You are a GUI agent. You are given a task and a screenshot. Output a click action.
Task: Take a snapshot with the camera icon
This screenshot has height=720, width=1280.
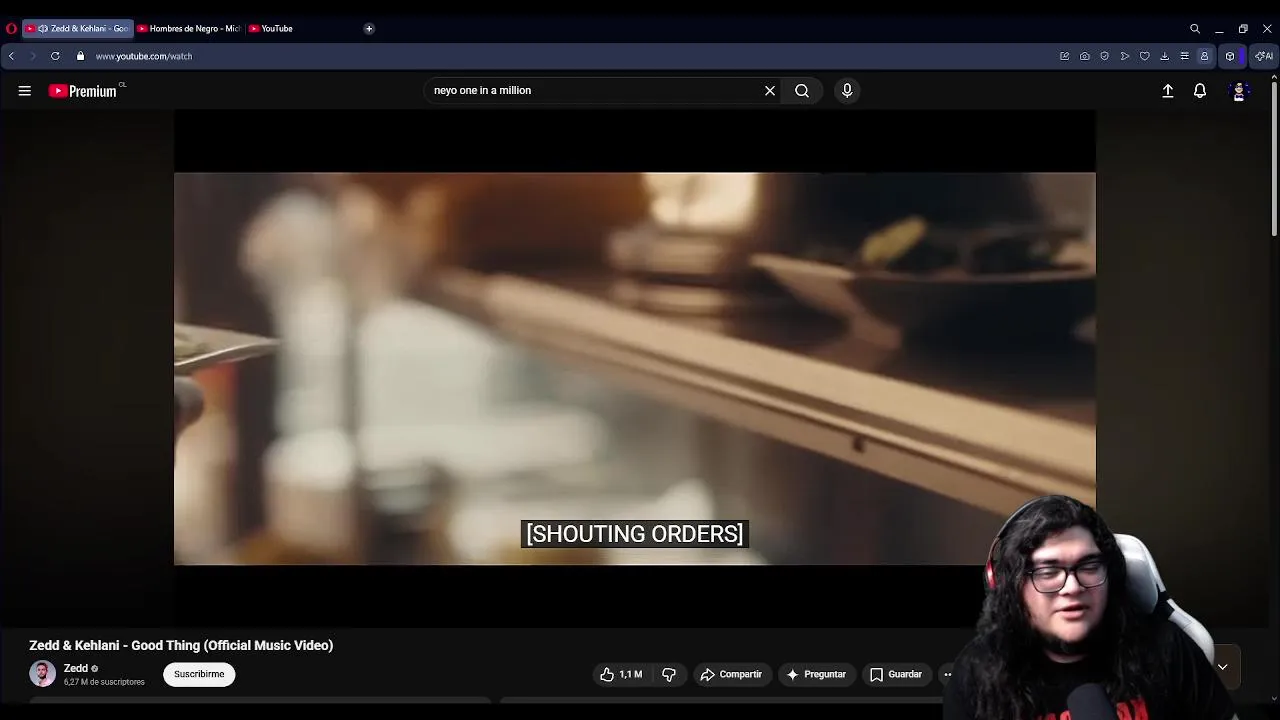point(1085,56)
